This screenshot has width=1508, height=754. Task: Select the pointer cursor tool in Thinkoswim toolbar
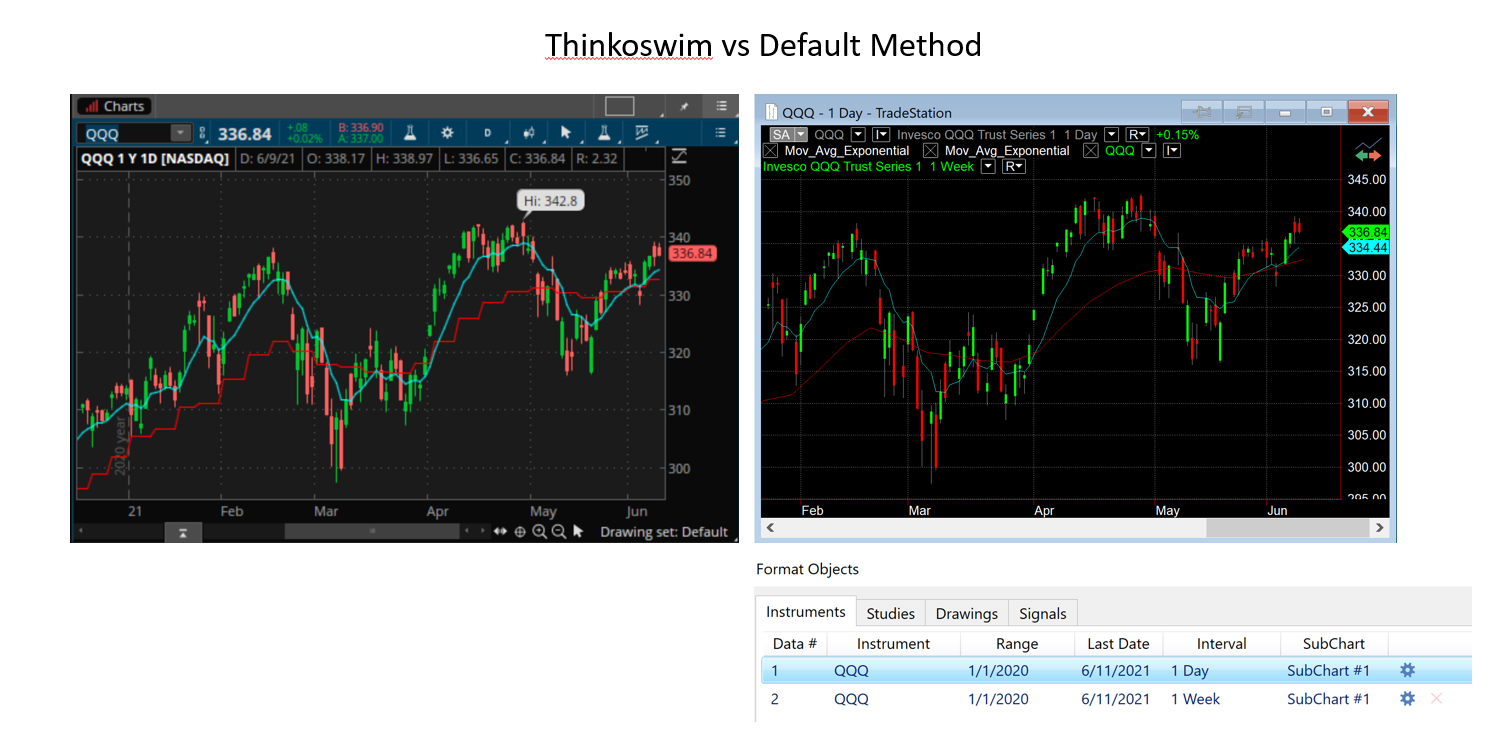pyautogui.click(x=566, y=133)
